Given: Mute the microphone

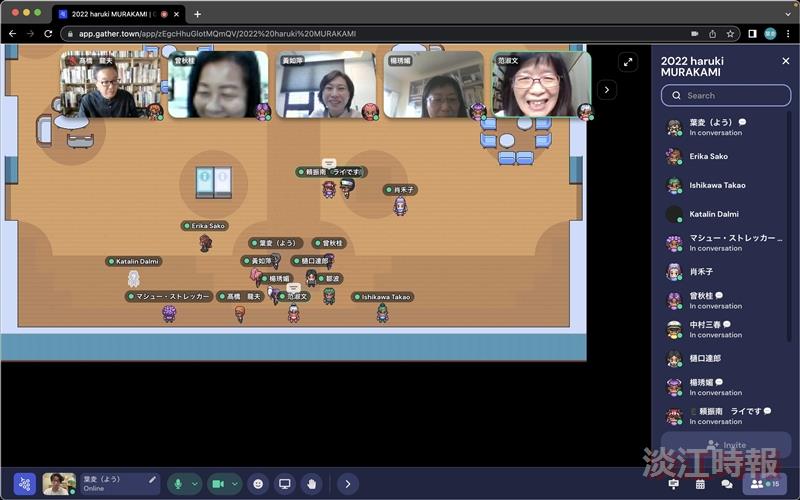Looking at the screenshot, I should (x=178, y=484).
